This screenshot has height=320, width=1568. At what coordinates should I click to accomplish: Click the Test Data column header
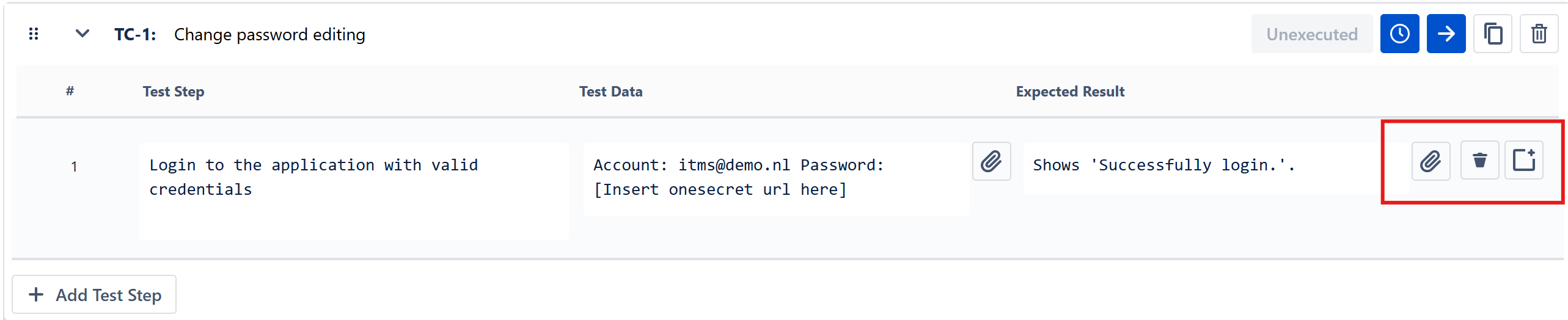tap(610, 92)
